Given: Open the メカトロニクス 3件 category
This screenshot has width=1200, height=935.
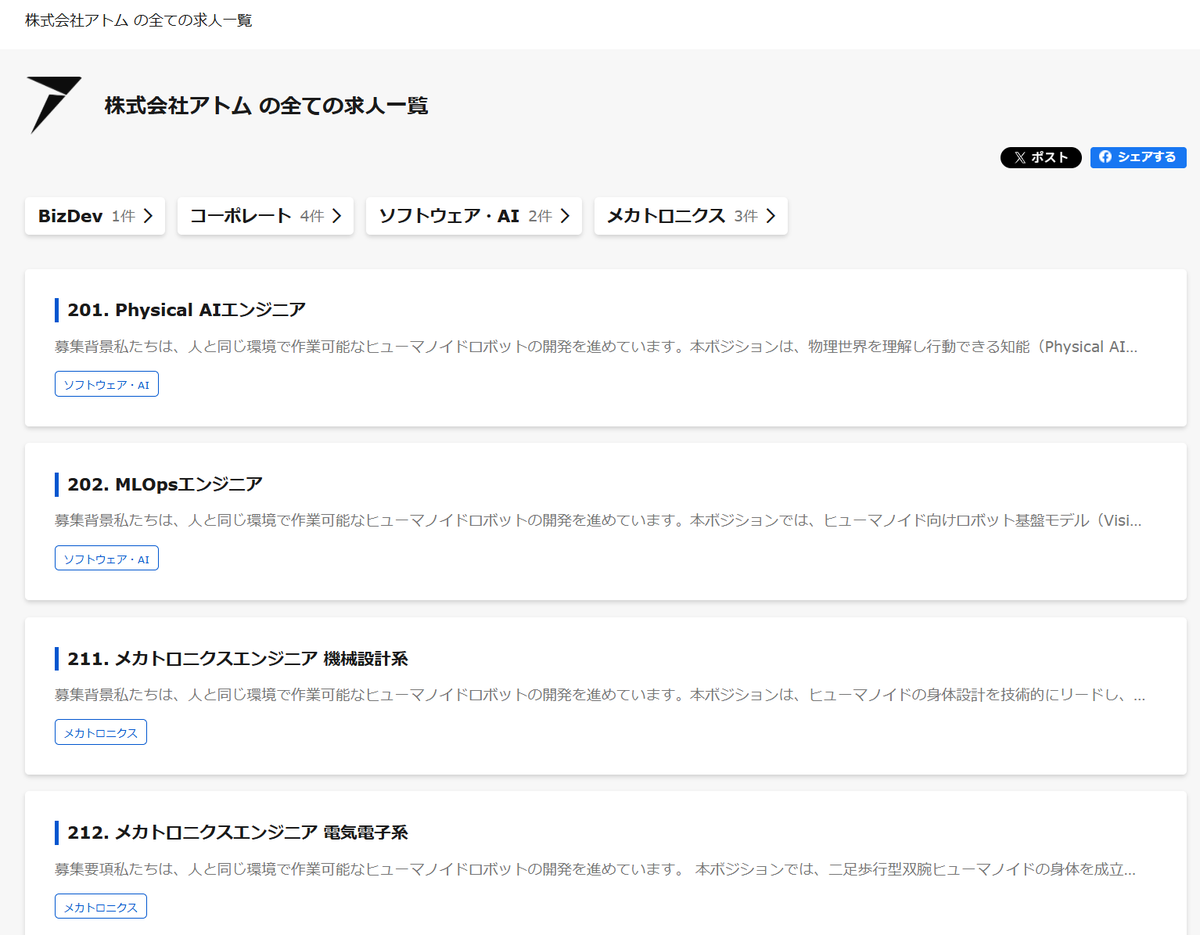Looking at the screenshot, I should point(691,216).
